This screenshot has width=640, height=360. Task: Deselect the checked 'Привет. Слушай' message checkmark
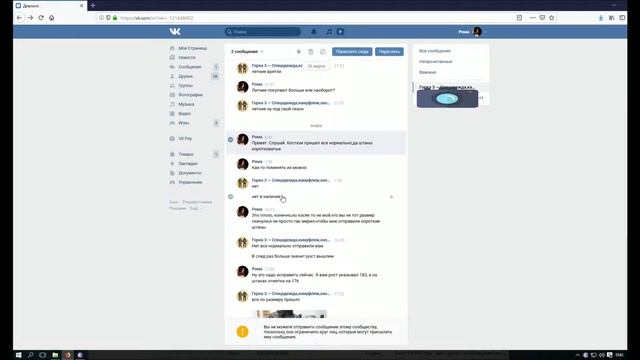231,140
